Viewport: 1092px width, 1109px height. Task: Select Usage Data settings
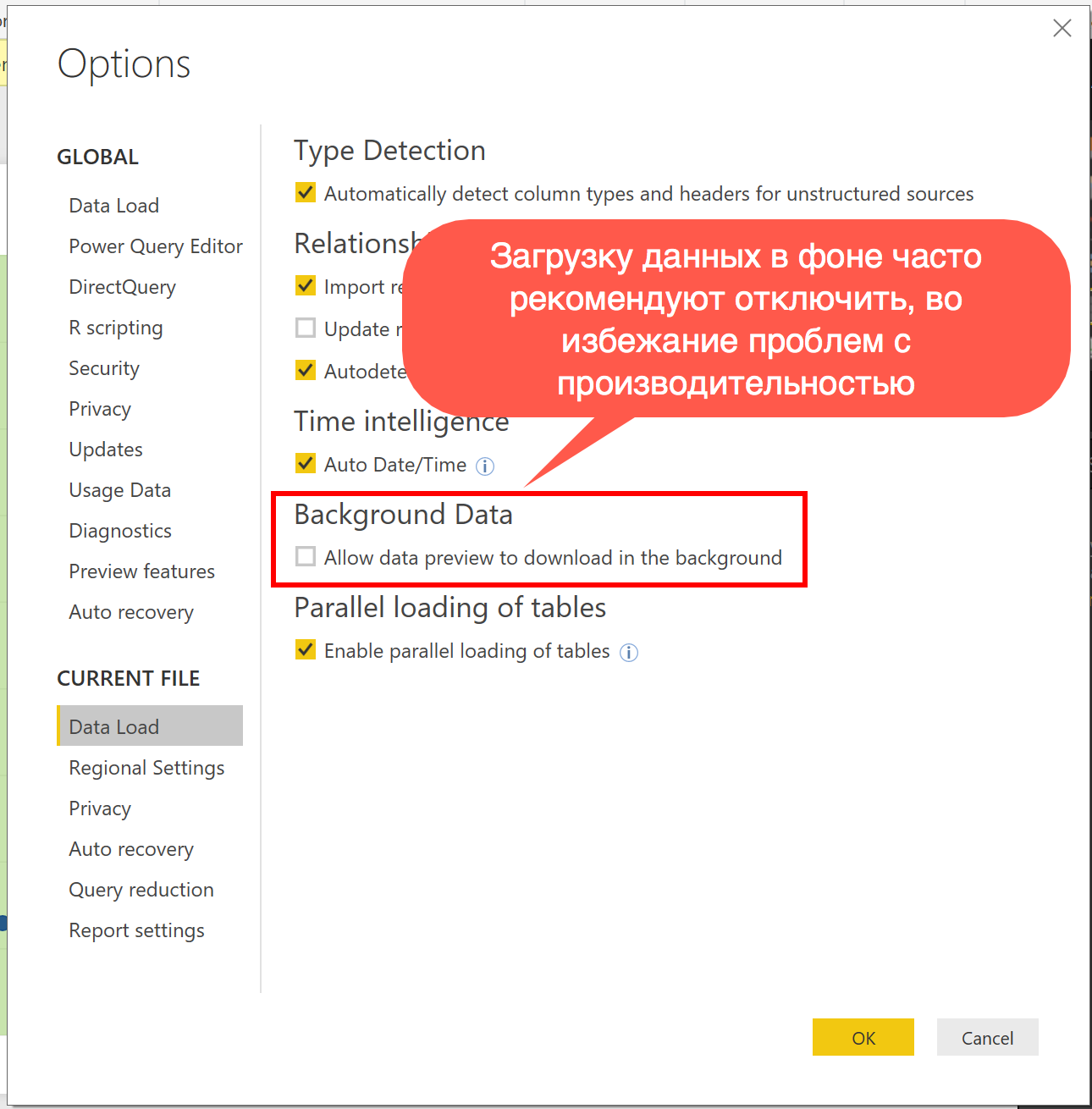(120, 490)
